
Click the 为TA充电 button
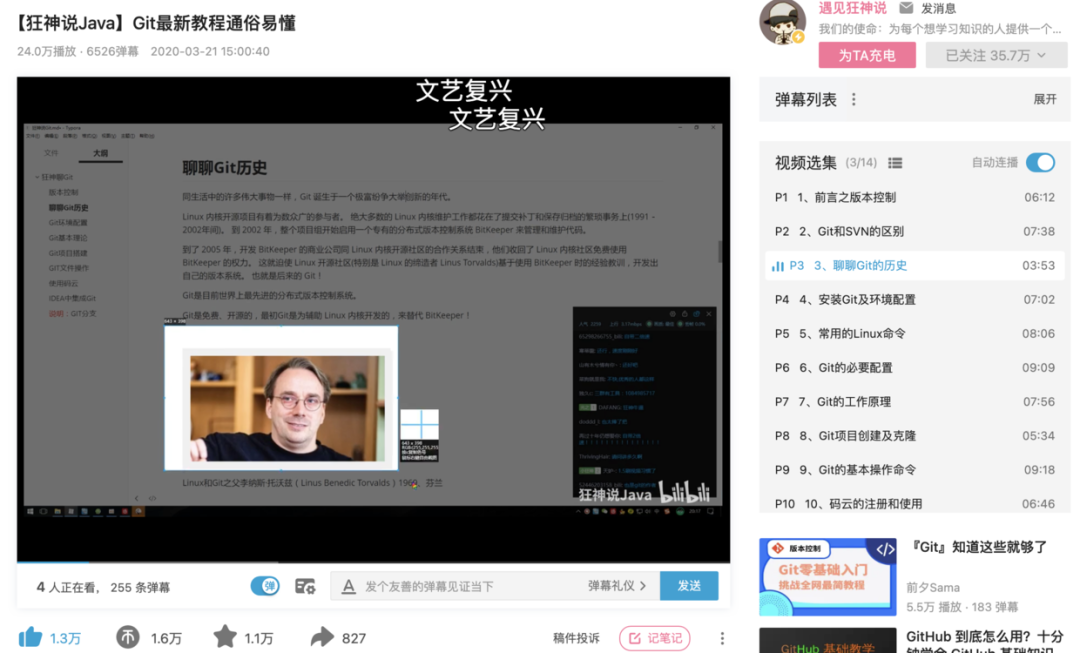pos(867,55)
